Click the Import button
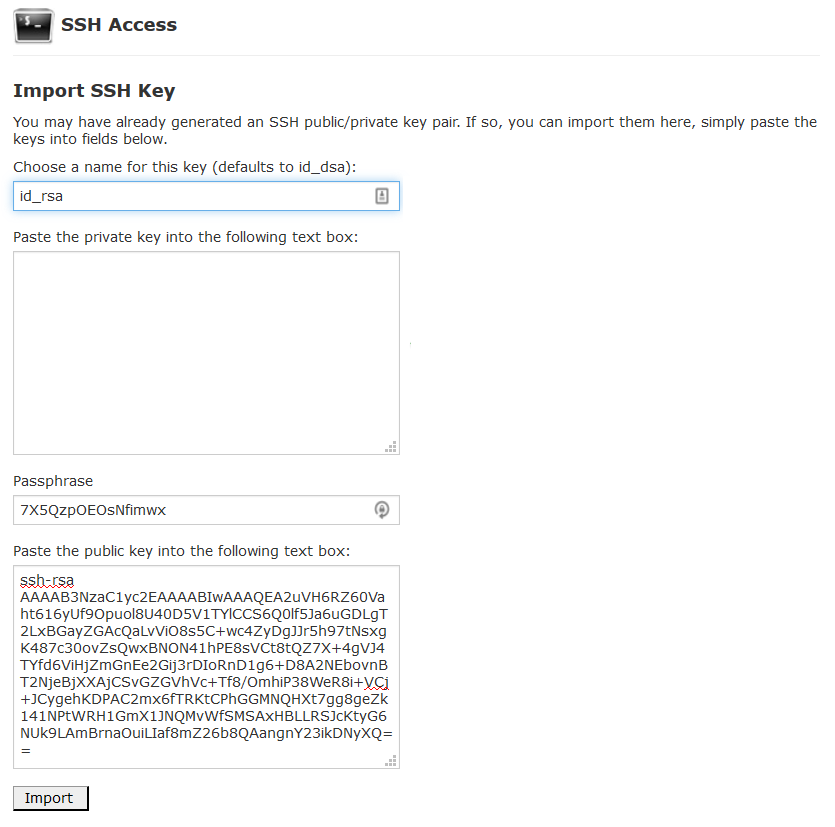Screen dimensions: 835x827 [x=51, y=798]
